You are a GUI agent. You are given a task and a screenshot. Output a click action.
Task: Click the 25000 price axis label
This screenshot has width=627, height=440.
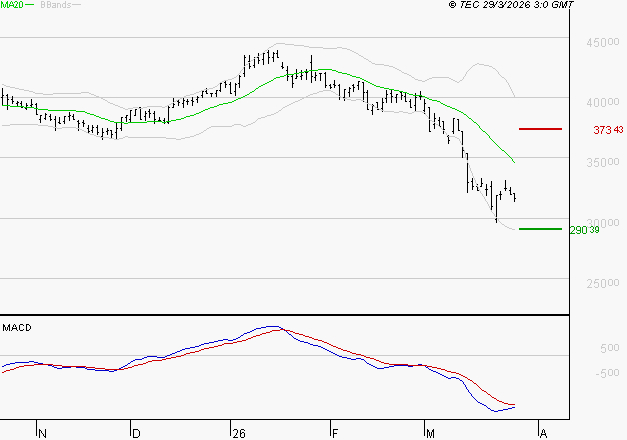tap(603, 283)
